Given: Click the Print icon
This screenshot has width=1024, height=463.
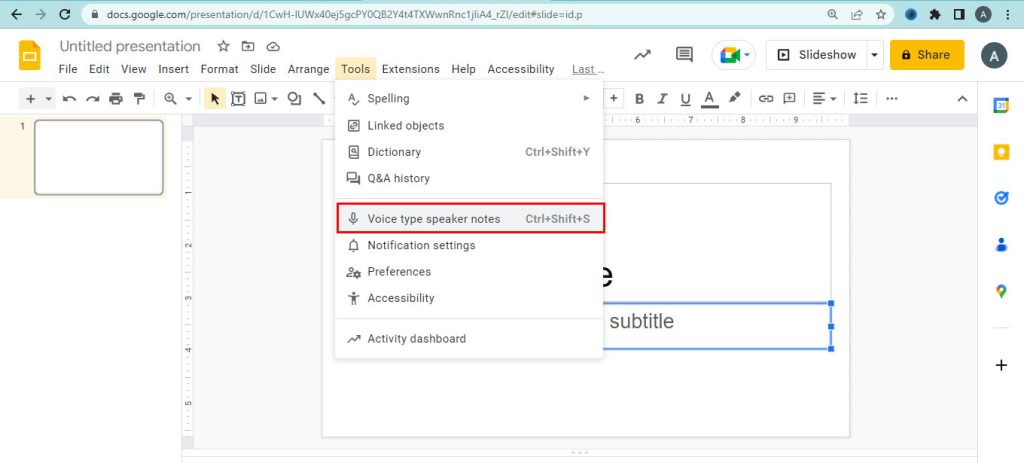Looking at the screenshot, I should pos(116,98).
